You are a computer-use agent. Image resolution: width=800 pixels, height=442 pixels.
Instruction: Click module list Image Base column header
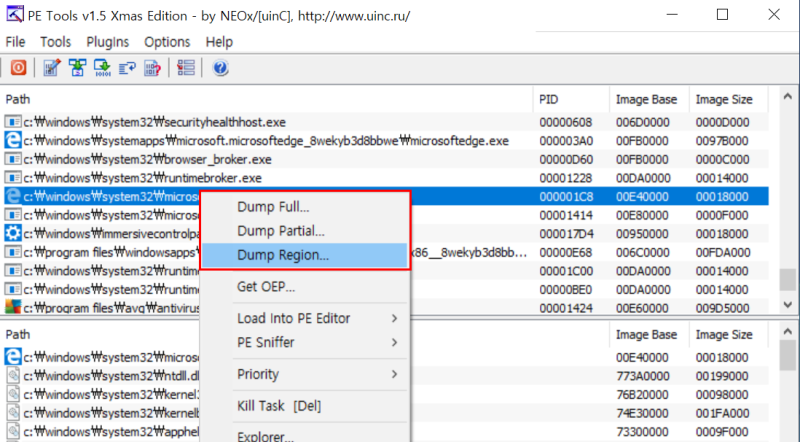[649, 334]
